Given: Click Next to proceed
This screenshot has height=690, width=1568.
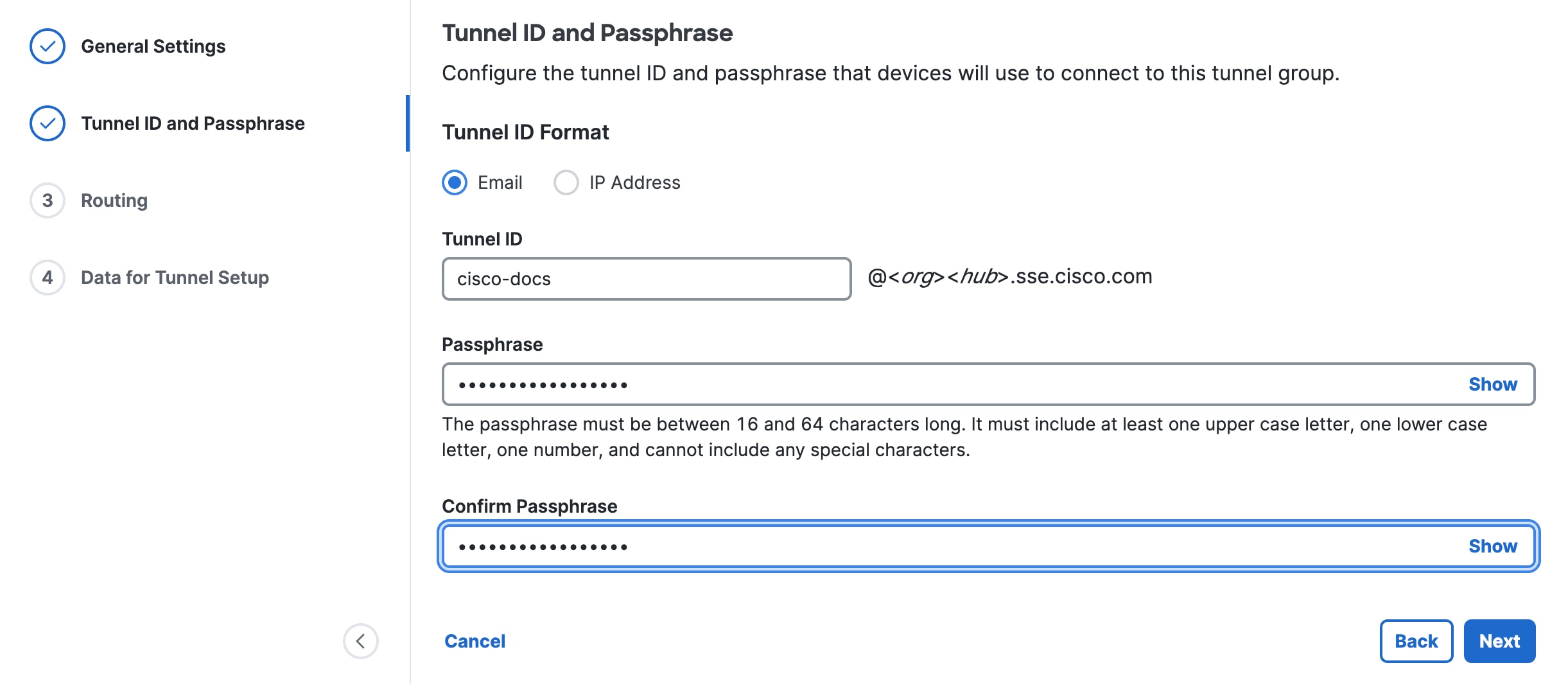Looking at the screenshot, I should [1499, 641].
